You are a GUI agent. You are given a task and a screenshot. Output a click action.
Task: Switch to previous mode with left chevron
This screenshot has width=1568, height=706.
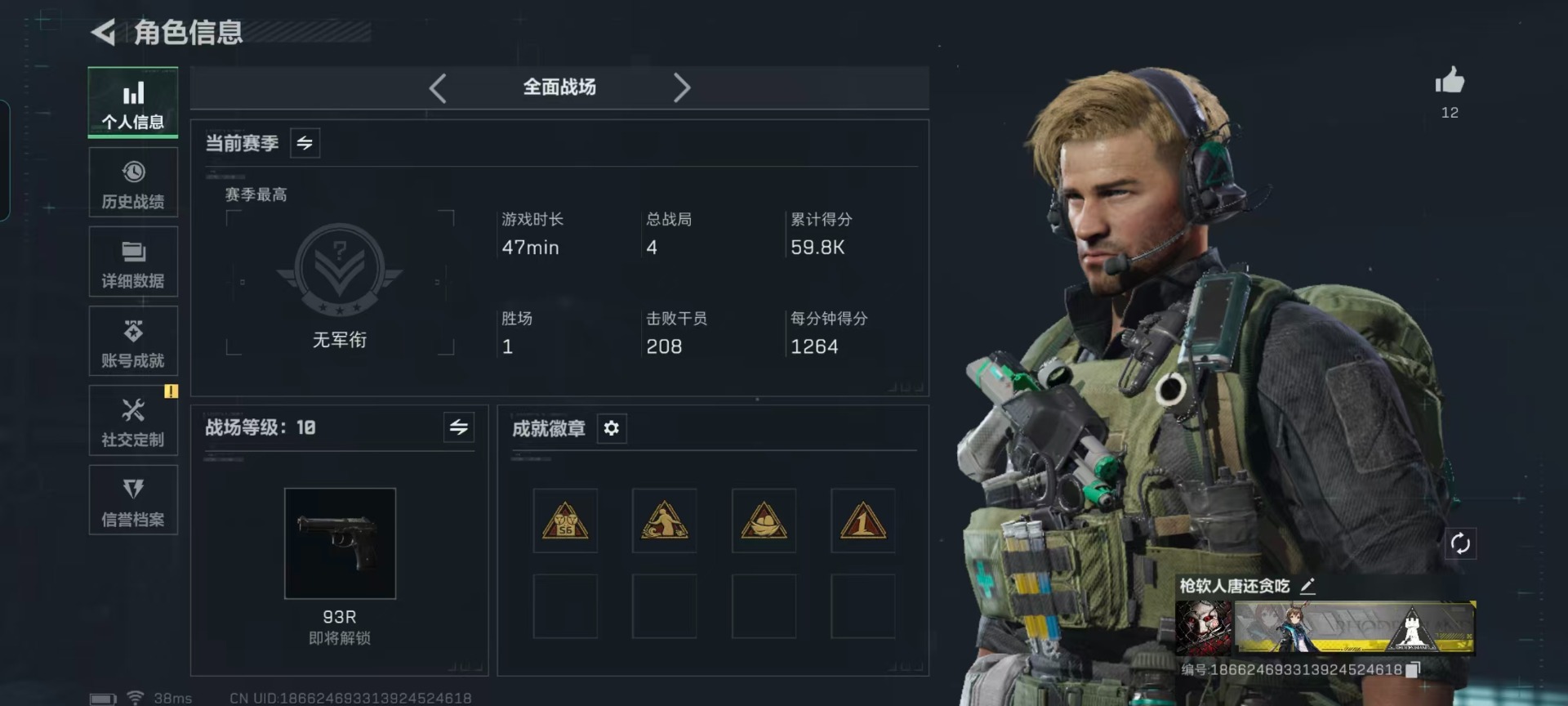tap(438, 87)
